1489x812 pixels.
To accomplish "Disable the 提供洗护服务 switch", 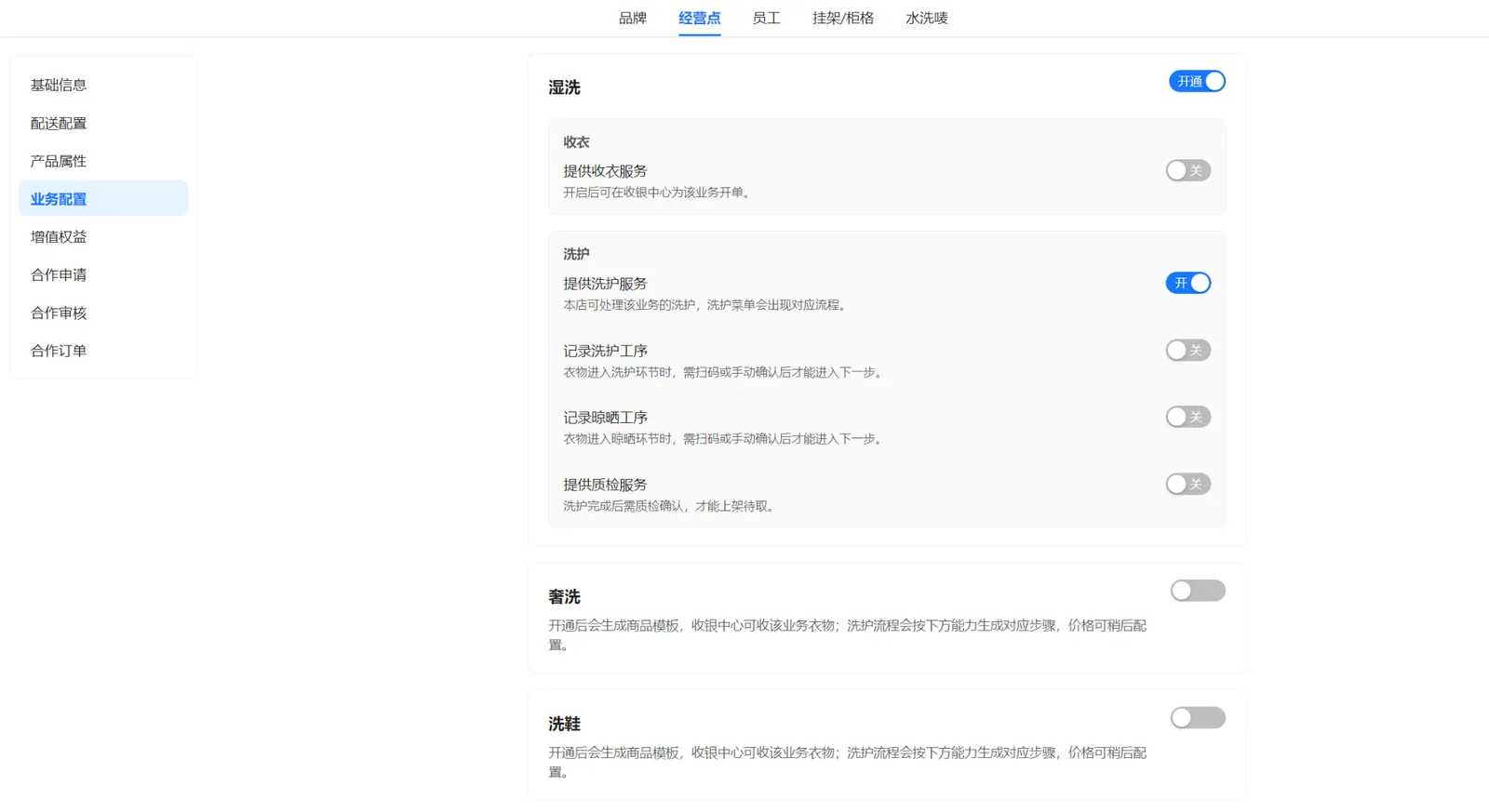I will (1187, 283).
